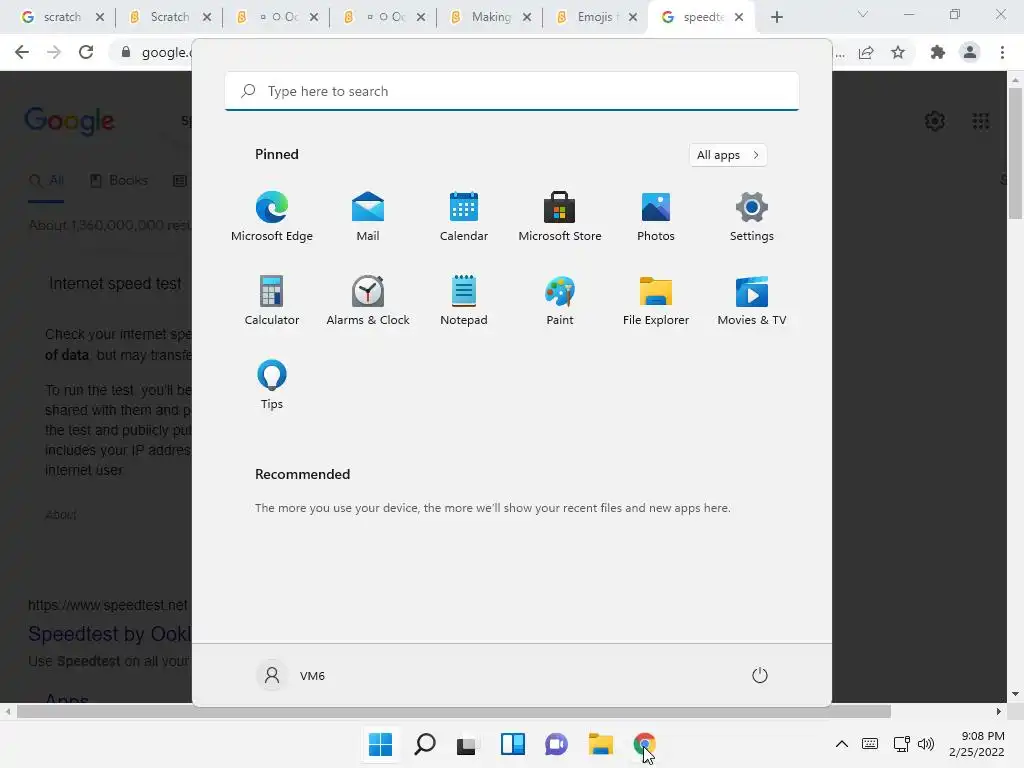Go forward in Chrome

[x=54, y=52]
